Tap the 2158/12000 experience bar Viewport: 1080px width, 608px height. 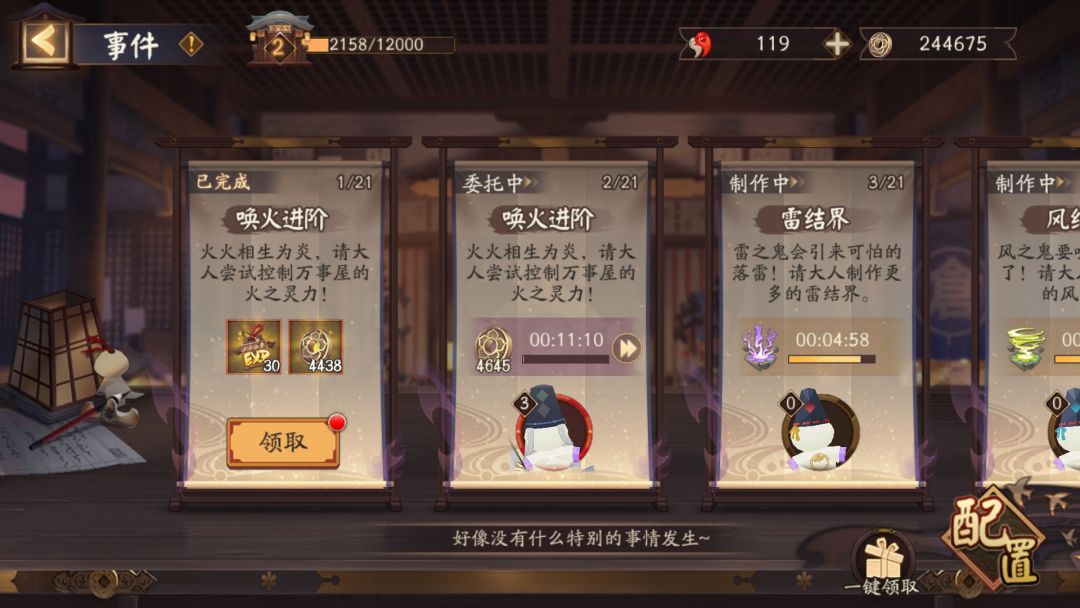380,45
